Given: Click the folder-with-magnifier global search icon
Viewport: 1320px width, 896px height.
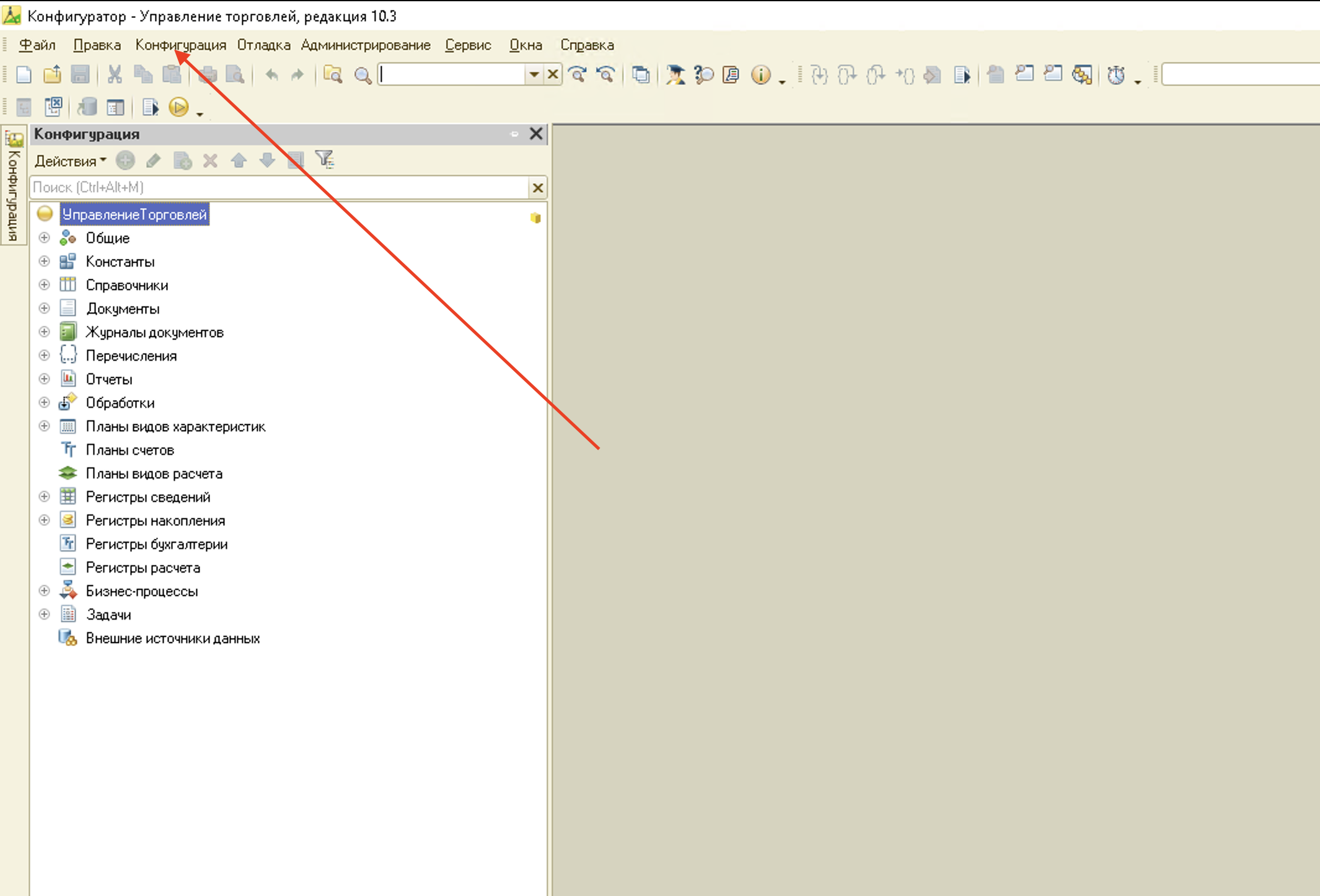Looking at the screenshot, I should [x=333, y=75].
